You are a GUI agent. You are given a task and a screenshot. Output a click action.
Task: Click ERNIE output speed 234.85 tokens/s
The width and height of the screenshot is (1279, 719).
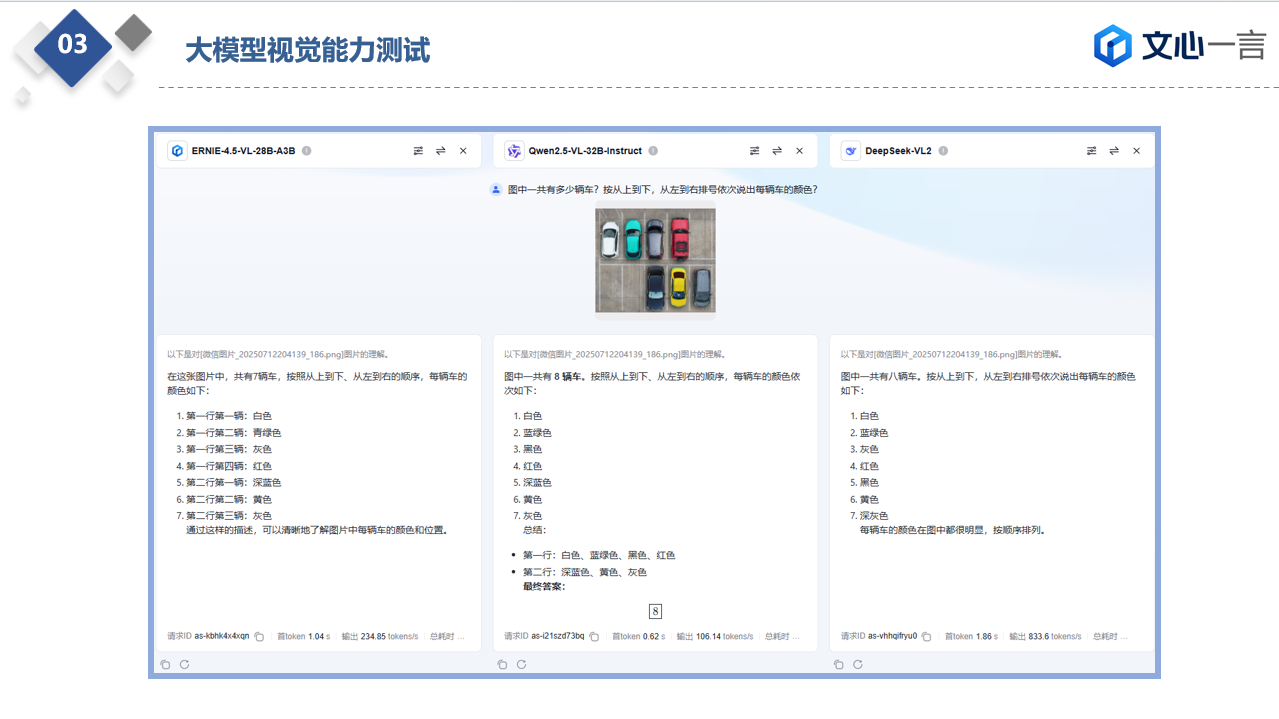tap(380, 636)
